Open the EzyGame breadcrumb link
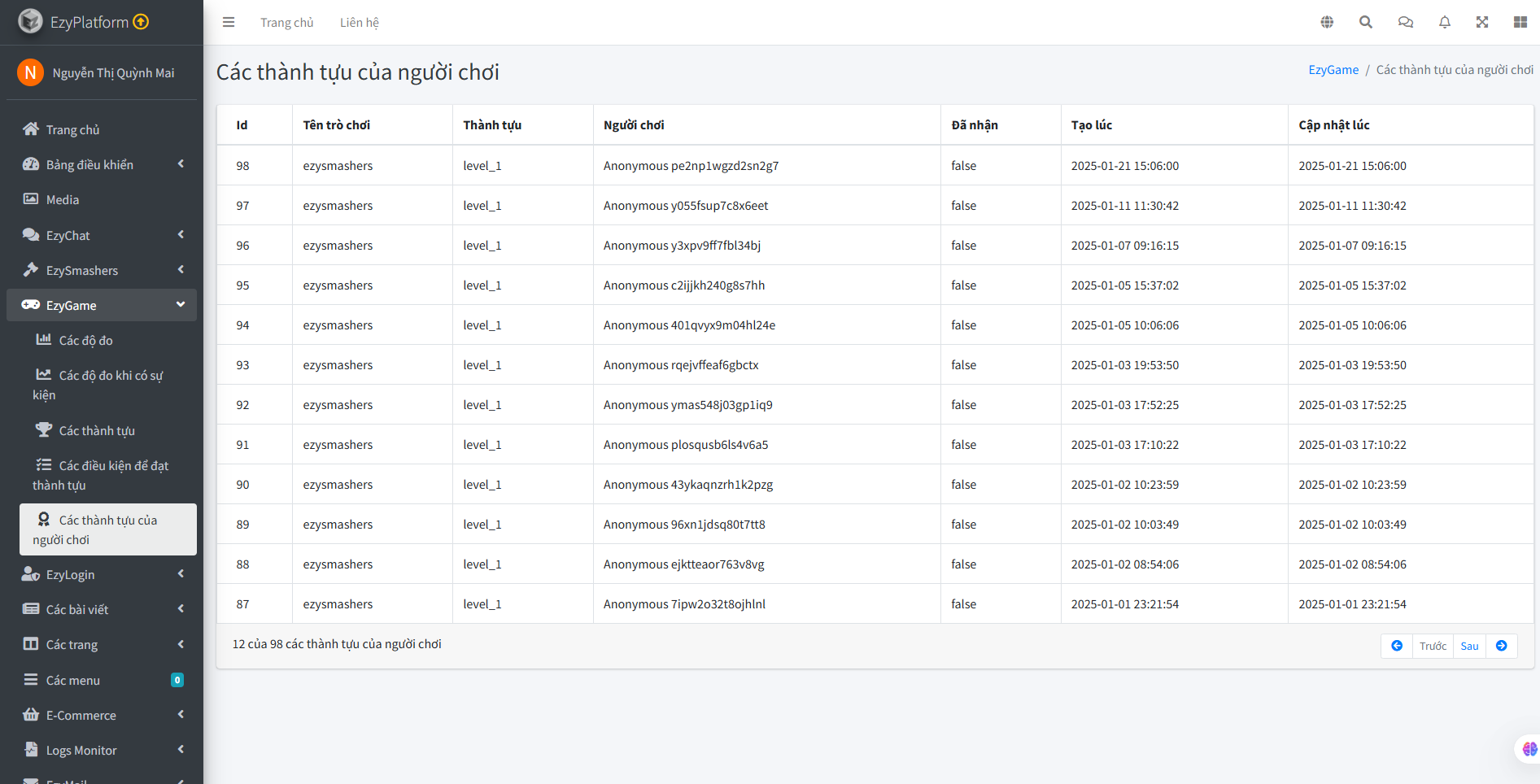This screenshot has height=784, width=1540. coord(1333,69)
